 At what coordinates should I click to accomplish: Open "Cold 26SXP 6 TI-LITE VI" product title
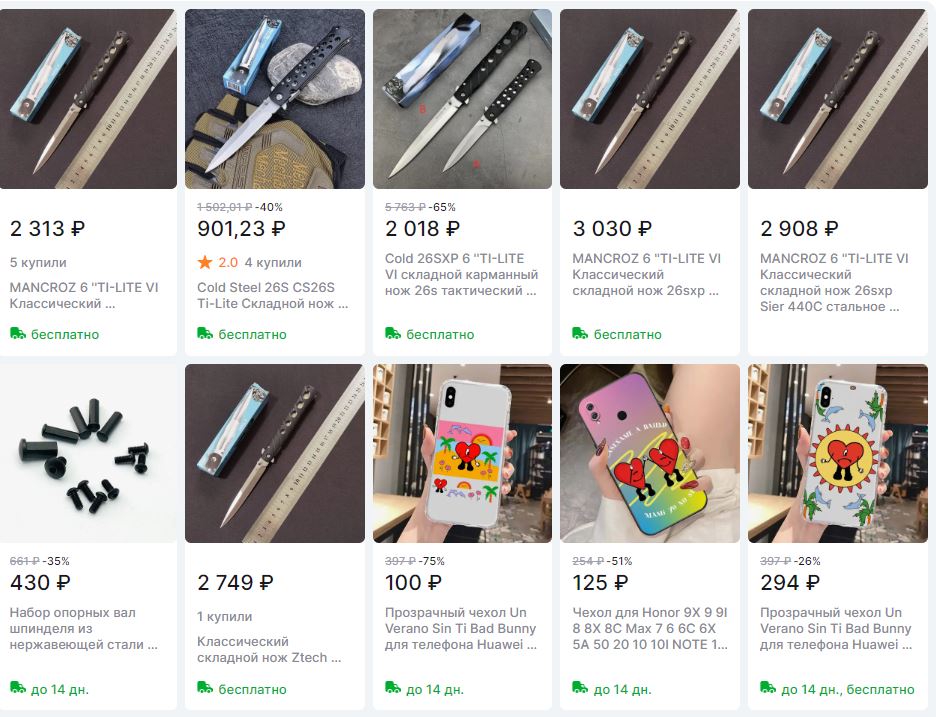coord(461,275)
